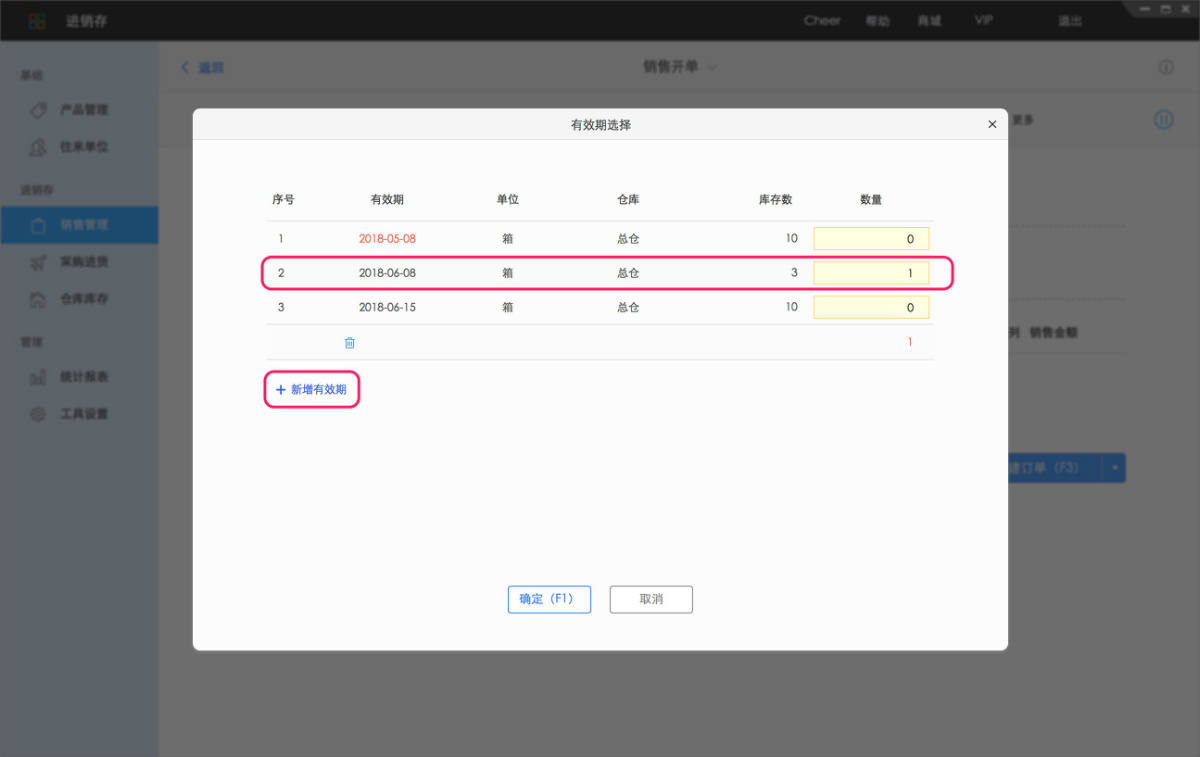
Task: Open 仓库库存 via its warehouse icon
Action: point(38,299)
